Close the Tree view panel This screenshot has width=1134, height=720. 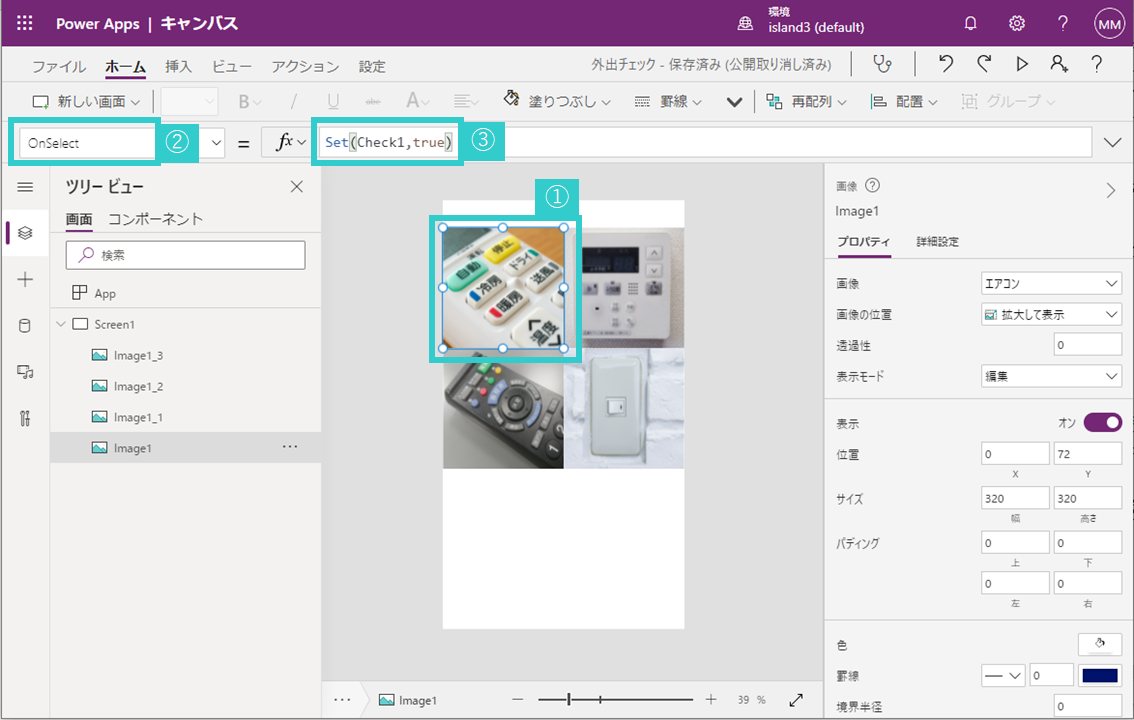pyautogui.click(x=297, y=187)
